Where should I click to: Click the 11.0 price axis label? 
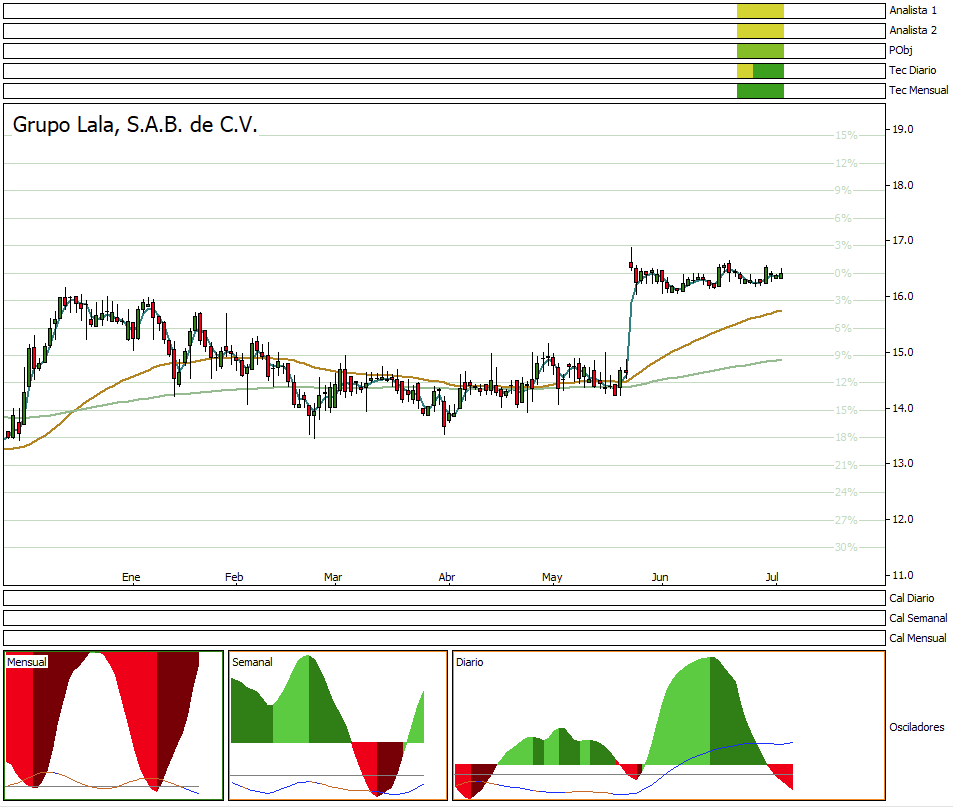point(903,575)
